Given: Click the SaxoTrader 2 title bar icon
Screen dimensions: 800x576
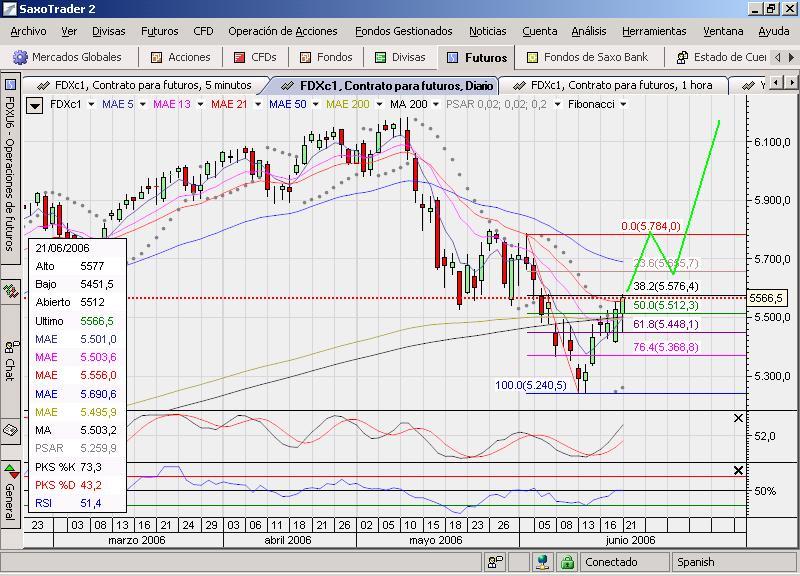Looking at the screenshot, I should click(x=9, y=9).
